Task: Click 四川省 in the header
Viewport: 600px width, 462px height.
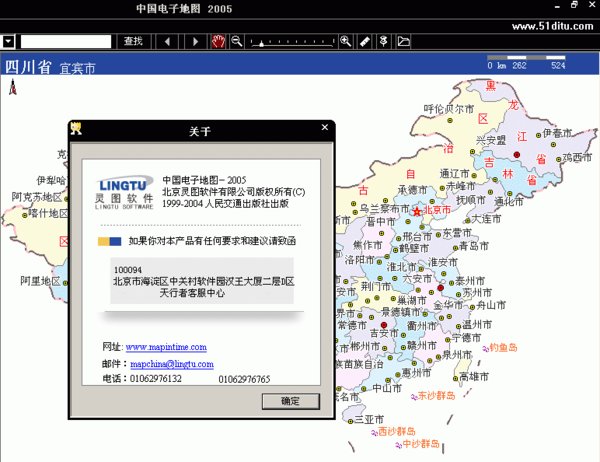Action: coord(28,67)
